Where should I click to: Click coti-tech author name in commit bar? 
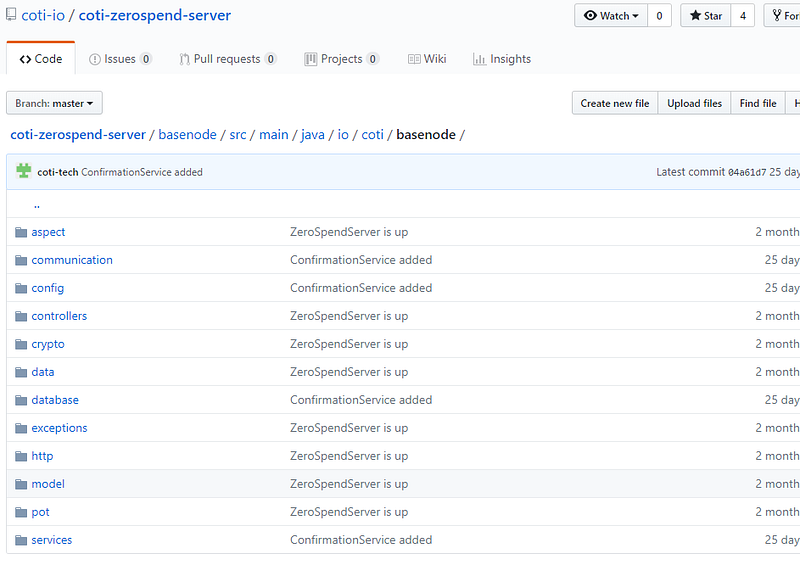pos(58,172)
